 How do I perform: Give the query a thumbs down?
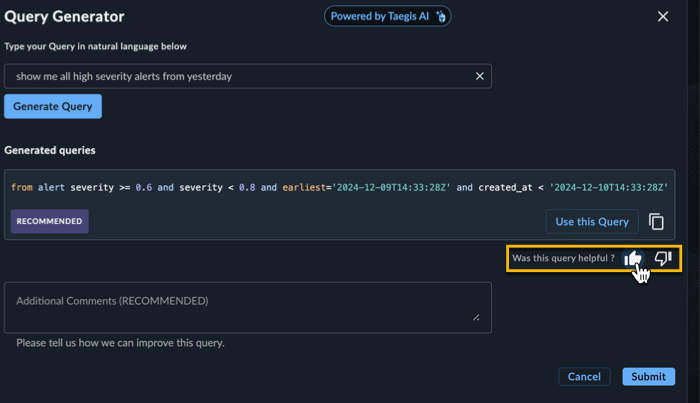[x=663, y=258]
